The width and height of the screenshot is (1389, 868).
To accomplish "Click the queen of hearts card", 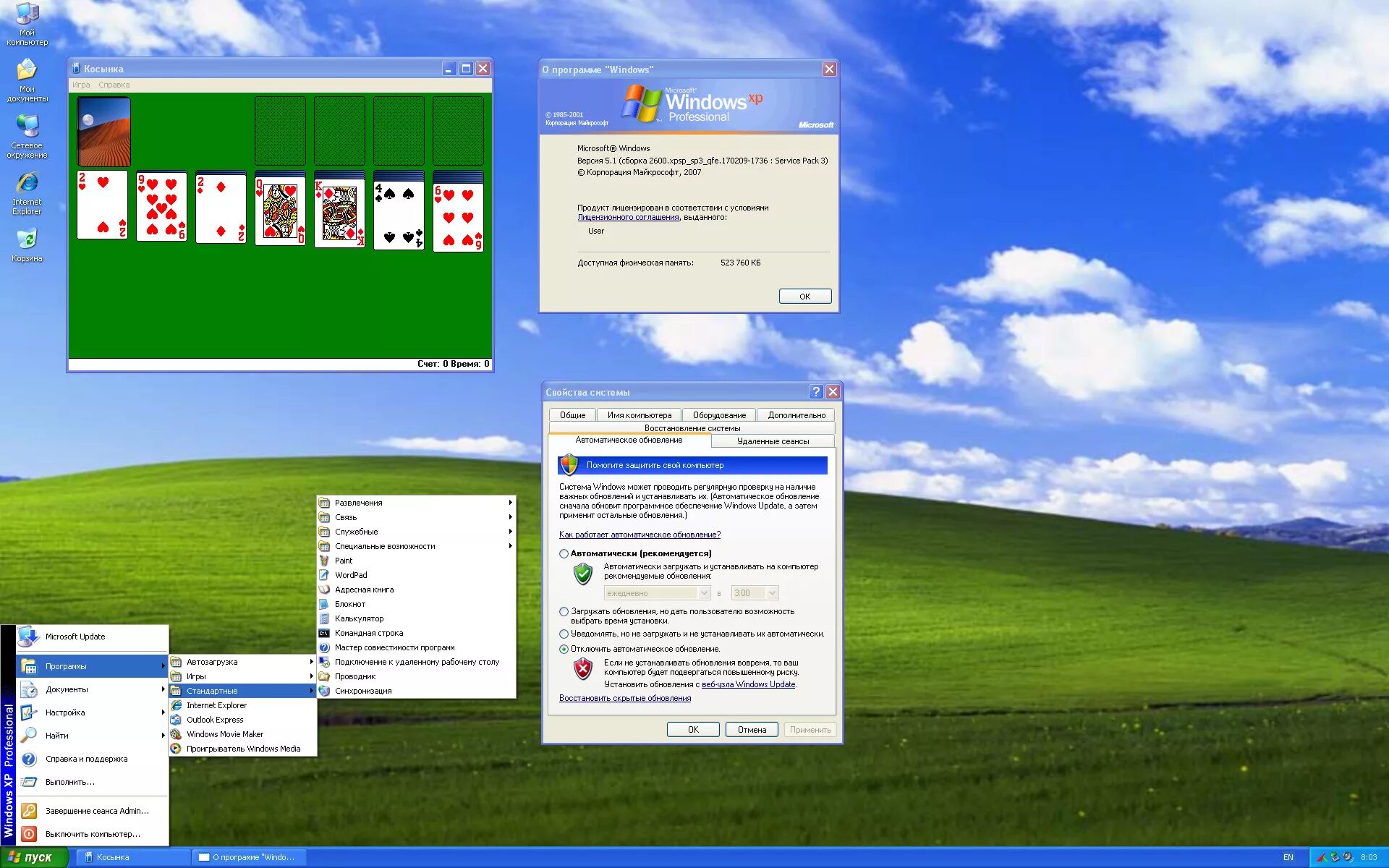I will pos(281,210).
